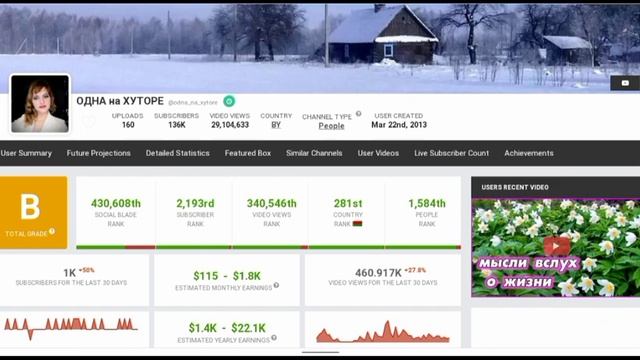Click the Total Grade help icon
The height and width of the screenshot is (360, 640).
[x=52, y=231]
